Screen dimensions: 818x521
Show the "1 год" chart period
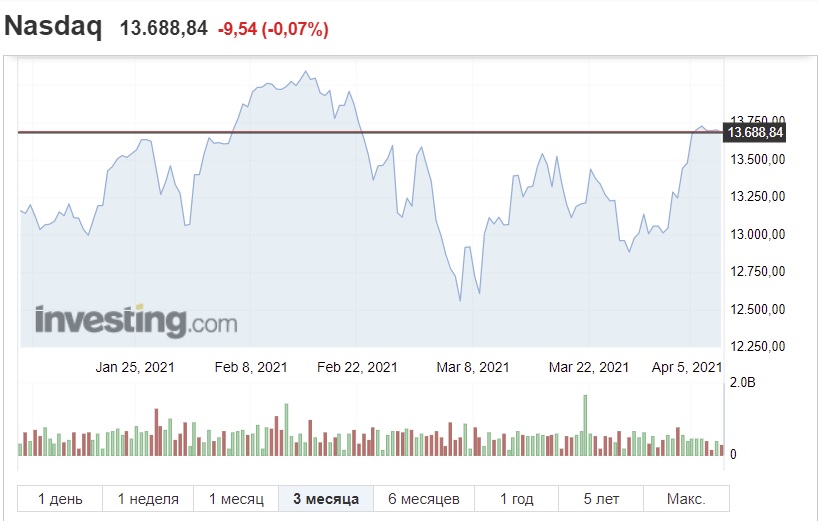coord(516,498)
